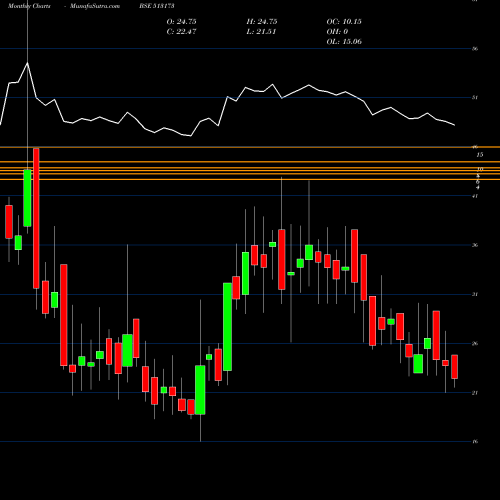This screenshot has height=500, width=500.
Task: Click the high value H: 24.75
Action: coord(262,22)
